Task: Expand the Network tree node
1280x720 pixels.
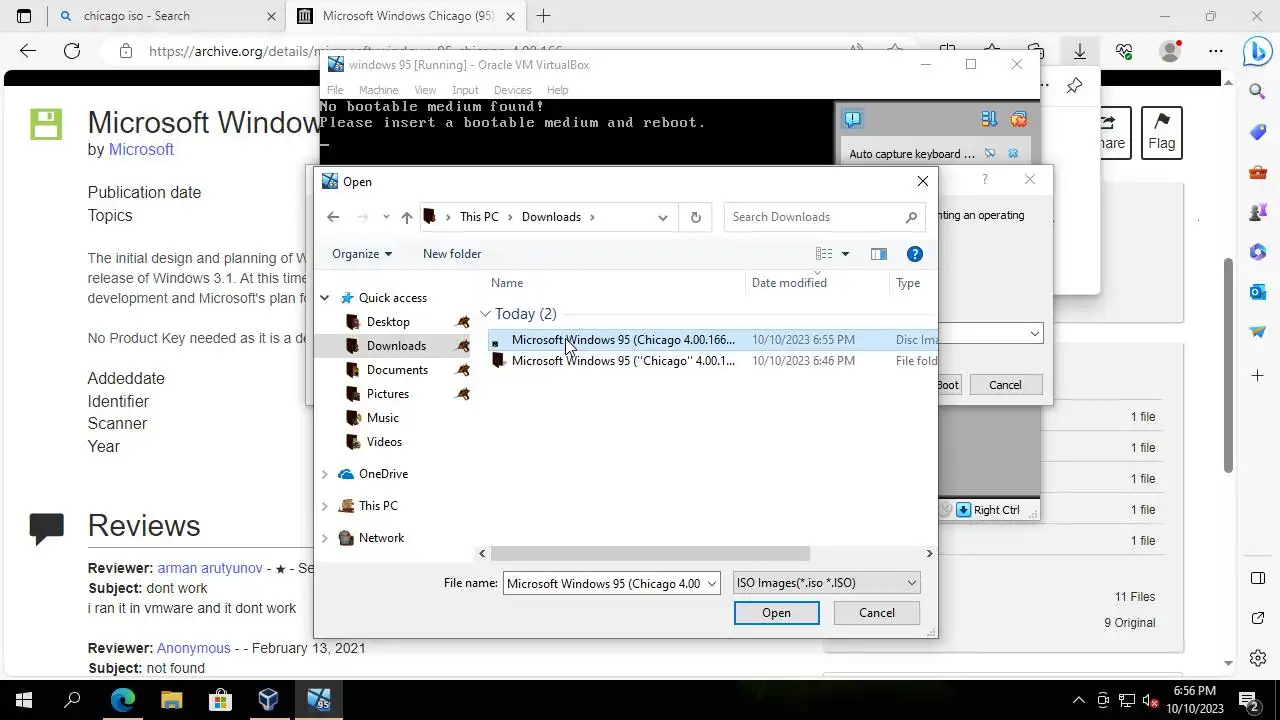Action: 325,538
